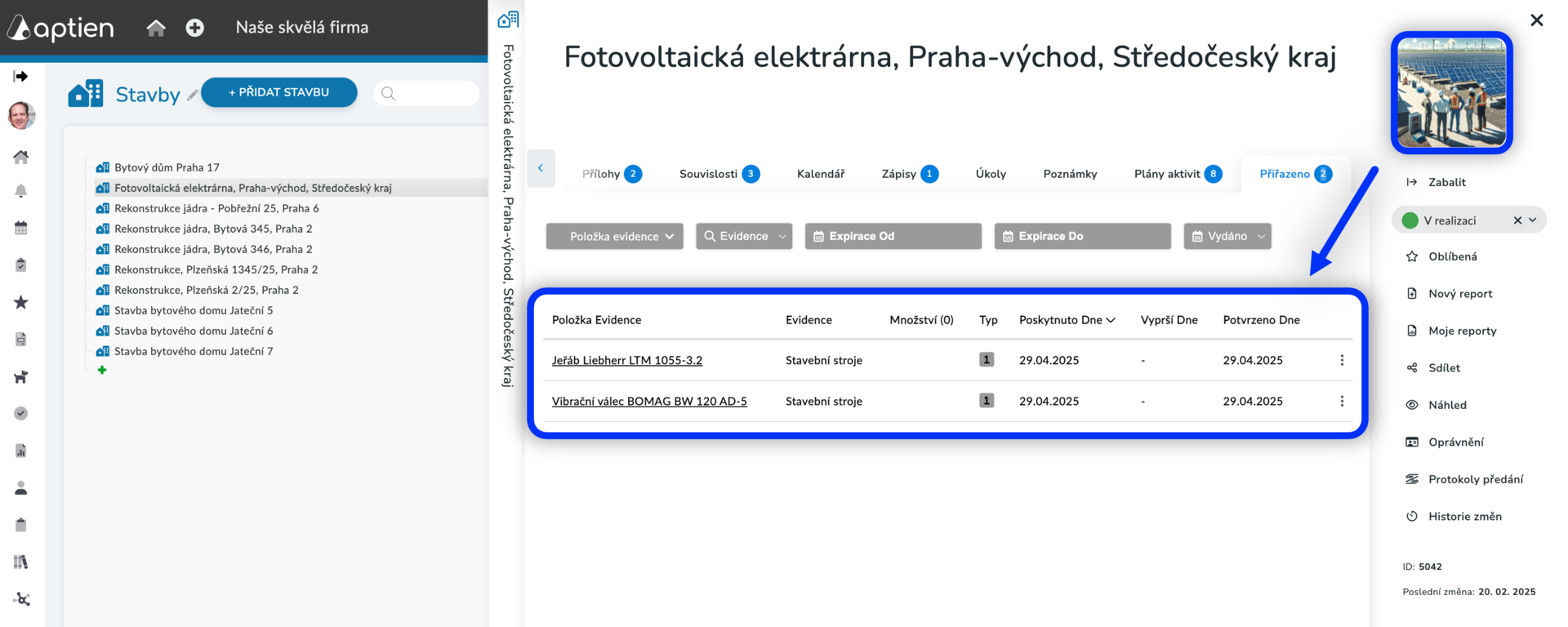Image resolution: width=1568 pixels, height=627 pixels.
Task: Select the Přiřazeno tab
Action: [1295, 174]
